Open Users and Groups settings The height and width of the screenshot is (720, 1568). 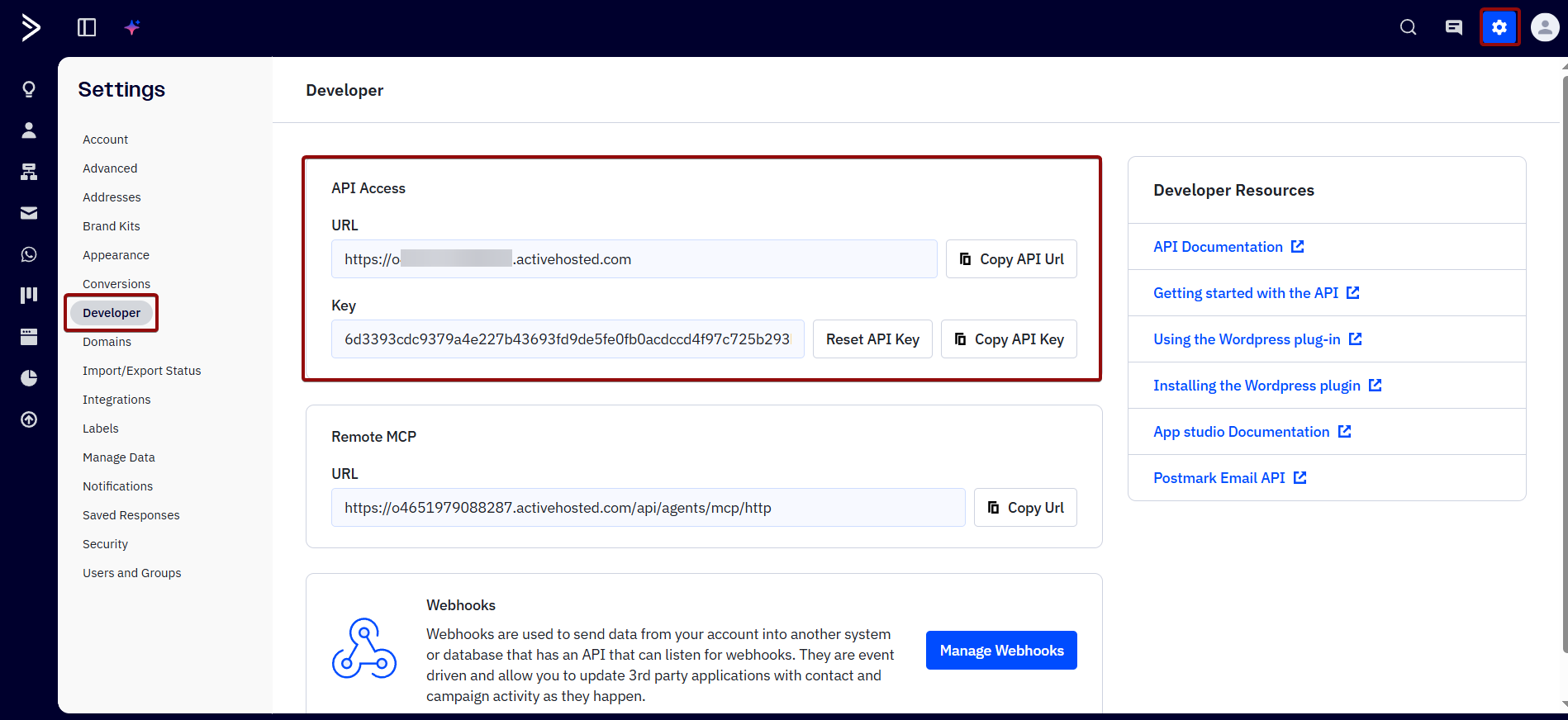point(131,573)
